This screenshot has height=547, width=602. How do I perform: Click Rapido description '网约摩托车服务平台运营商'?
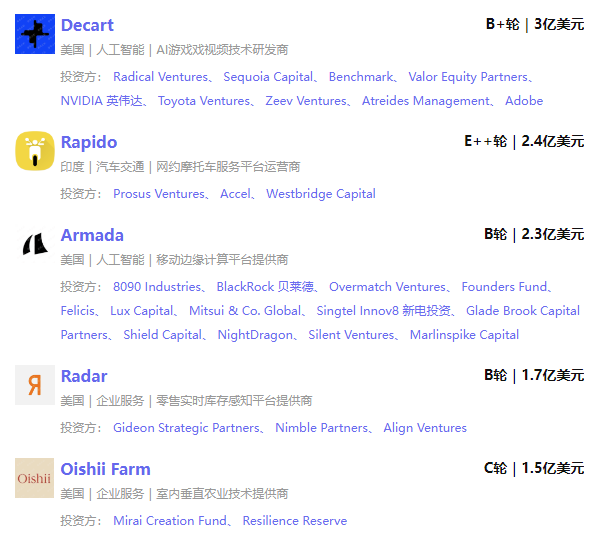(228, 167)
